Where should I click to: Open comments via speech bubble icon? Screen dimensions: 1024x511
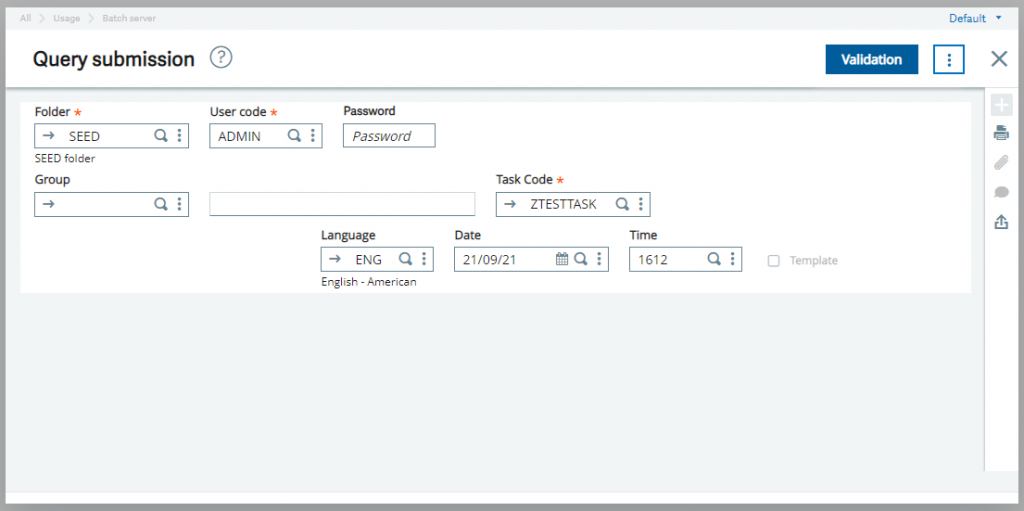(1001, 192)
